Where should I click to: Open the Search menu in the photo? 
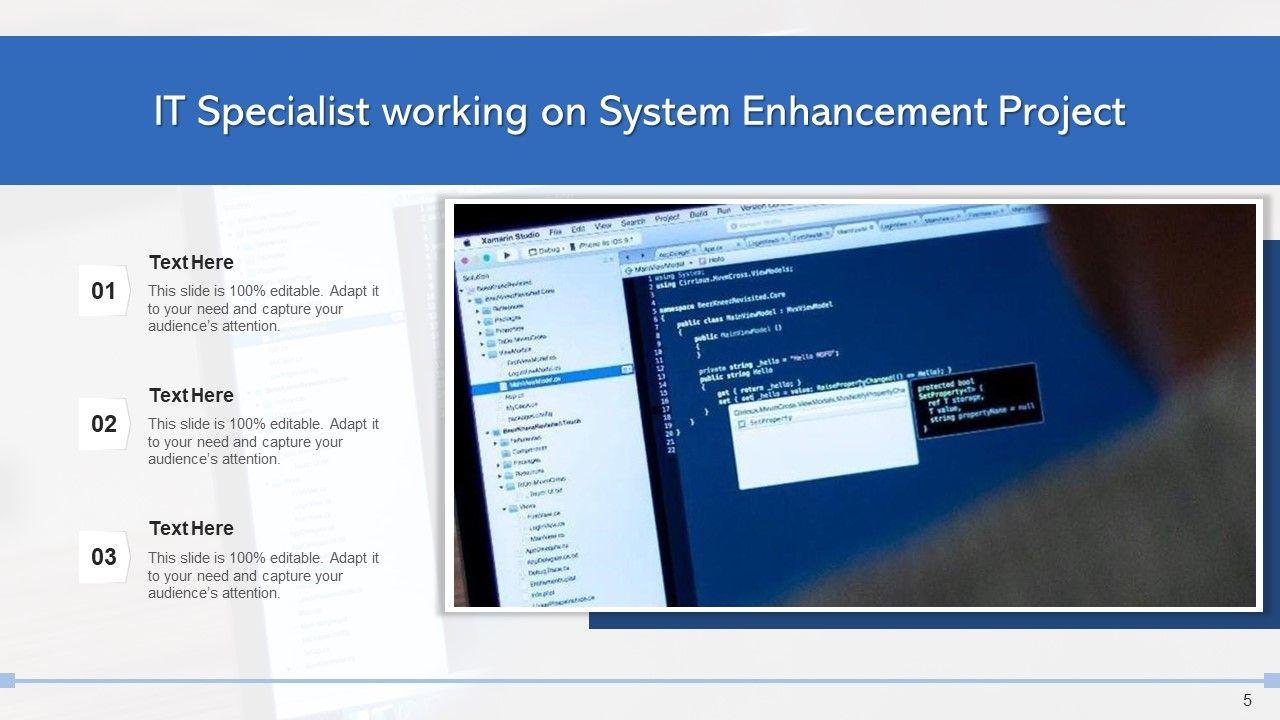[633, 222]
